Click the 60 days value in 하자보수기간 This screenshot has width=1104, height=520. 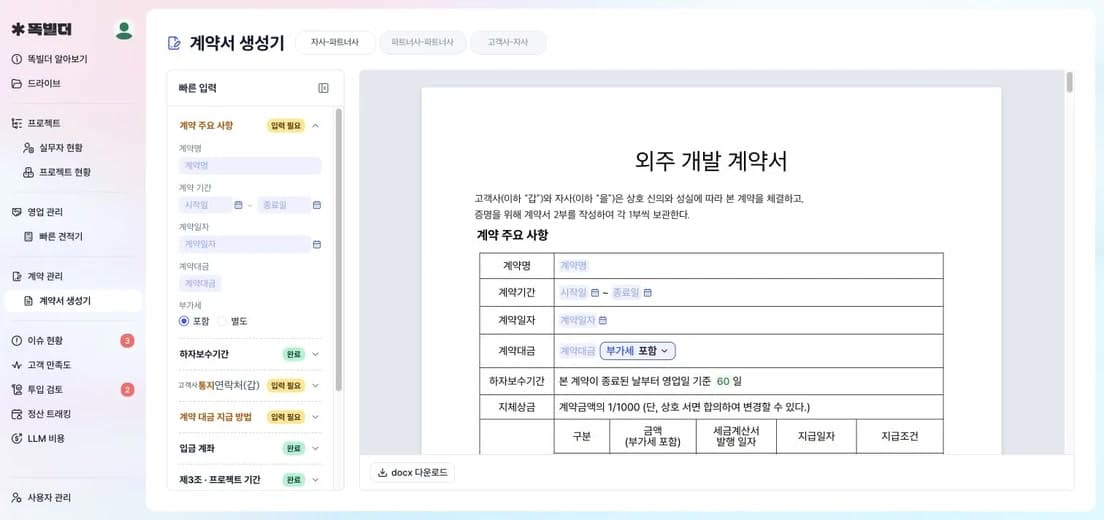click(x=722, y=381)
